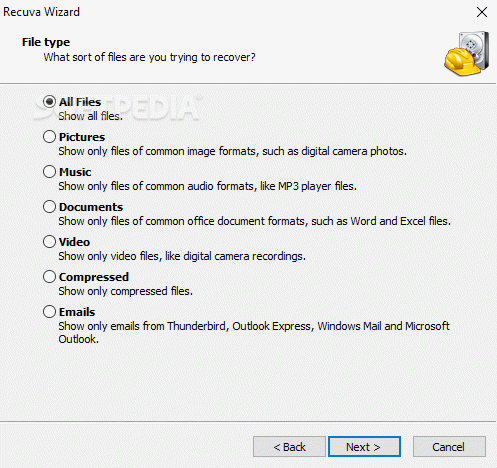Click the Recuva Wizard title bar text

[41, 12]
